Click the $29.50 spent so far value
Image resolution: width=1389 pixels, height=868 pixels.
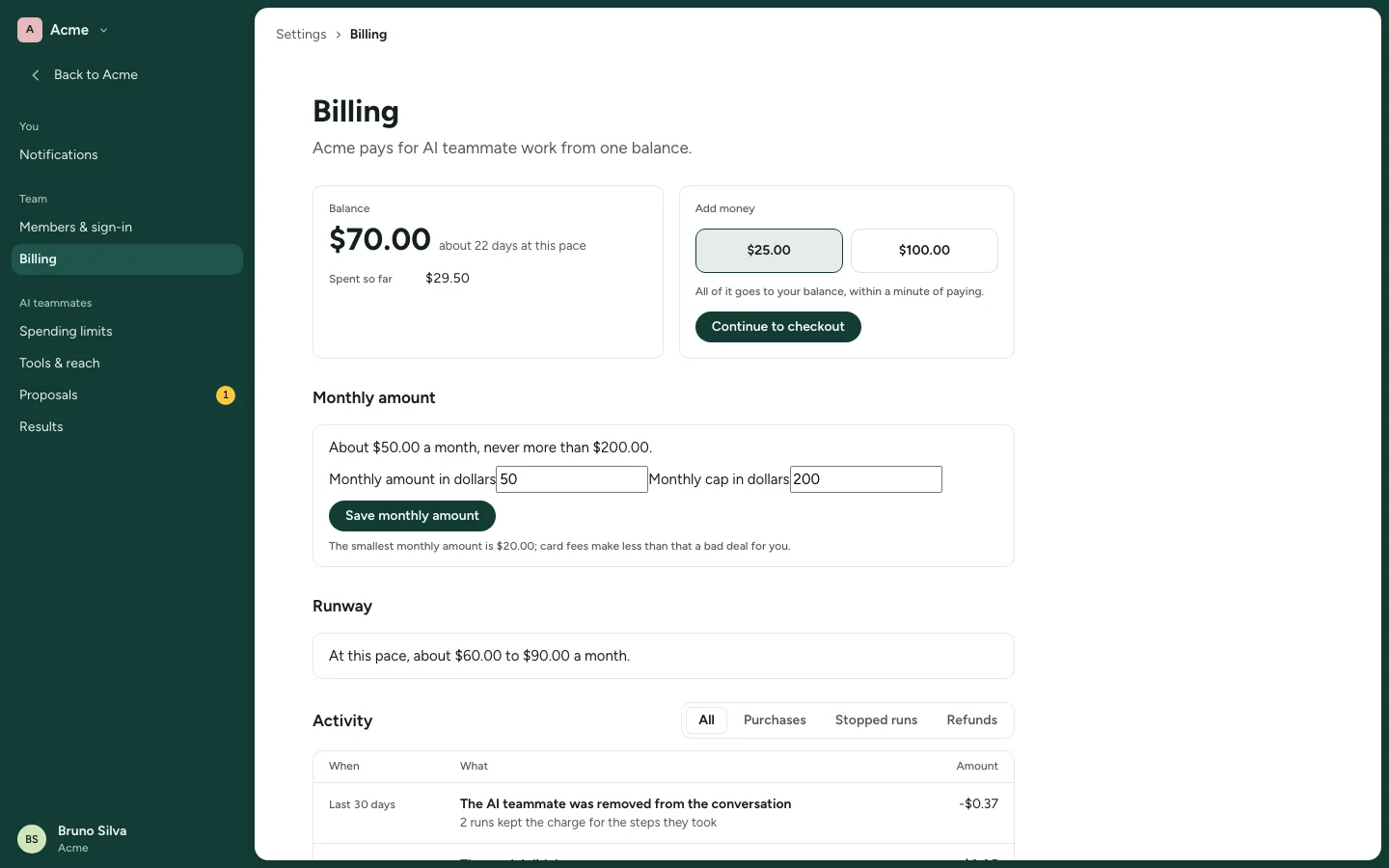click(x=448, y=279)
